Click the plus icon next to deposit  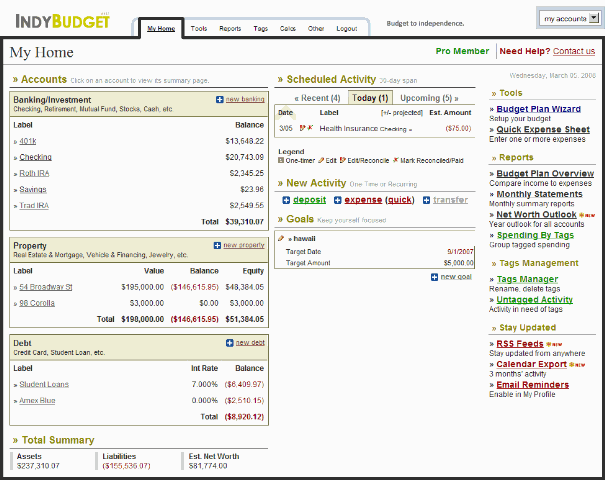pyautogui.click(x=287, y=200)
